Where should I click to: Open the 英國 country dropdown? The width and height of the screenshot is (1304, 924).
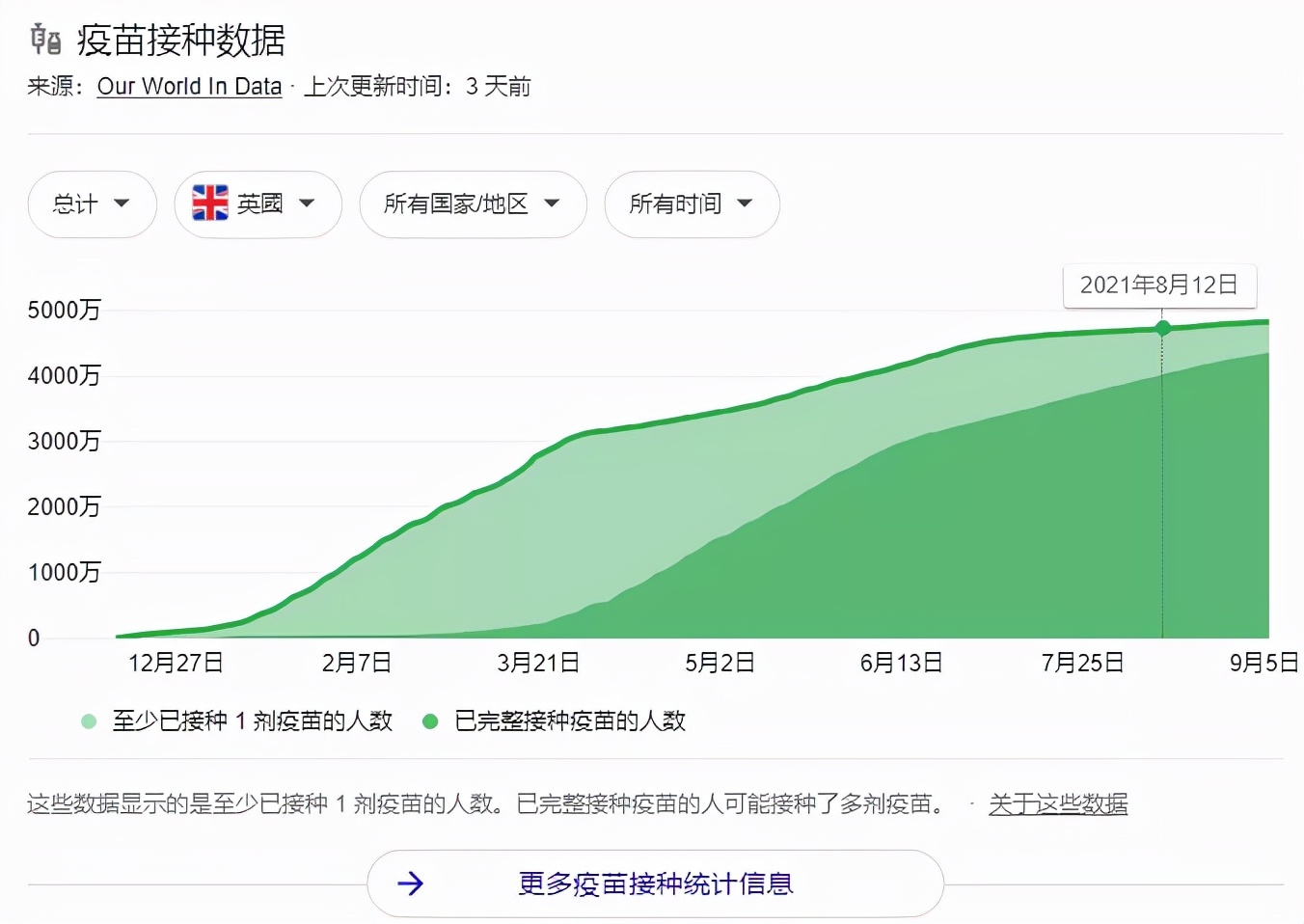(x=258, y=204)
